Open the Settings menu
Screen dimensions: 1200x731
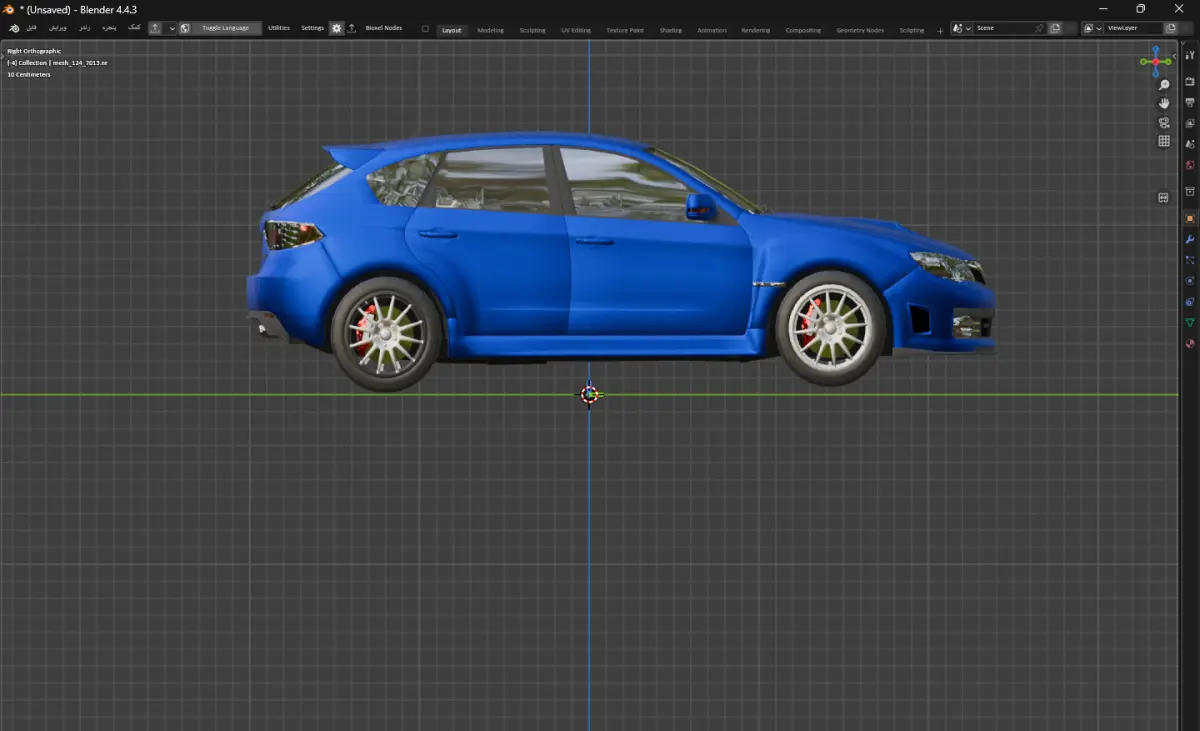[x=313, y=28]
